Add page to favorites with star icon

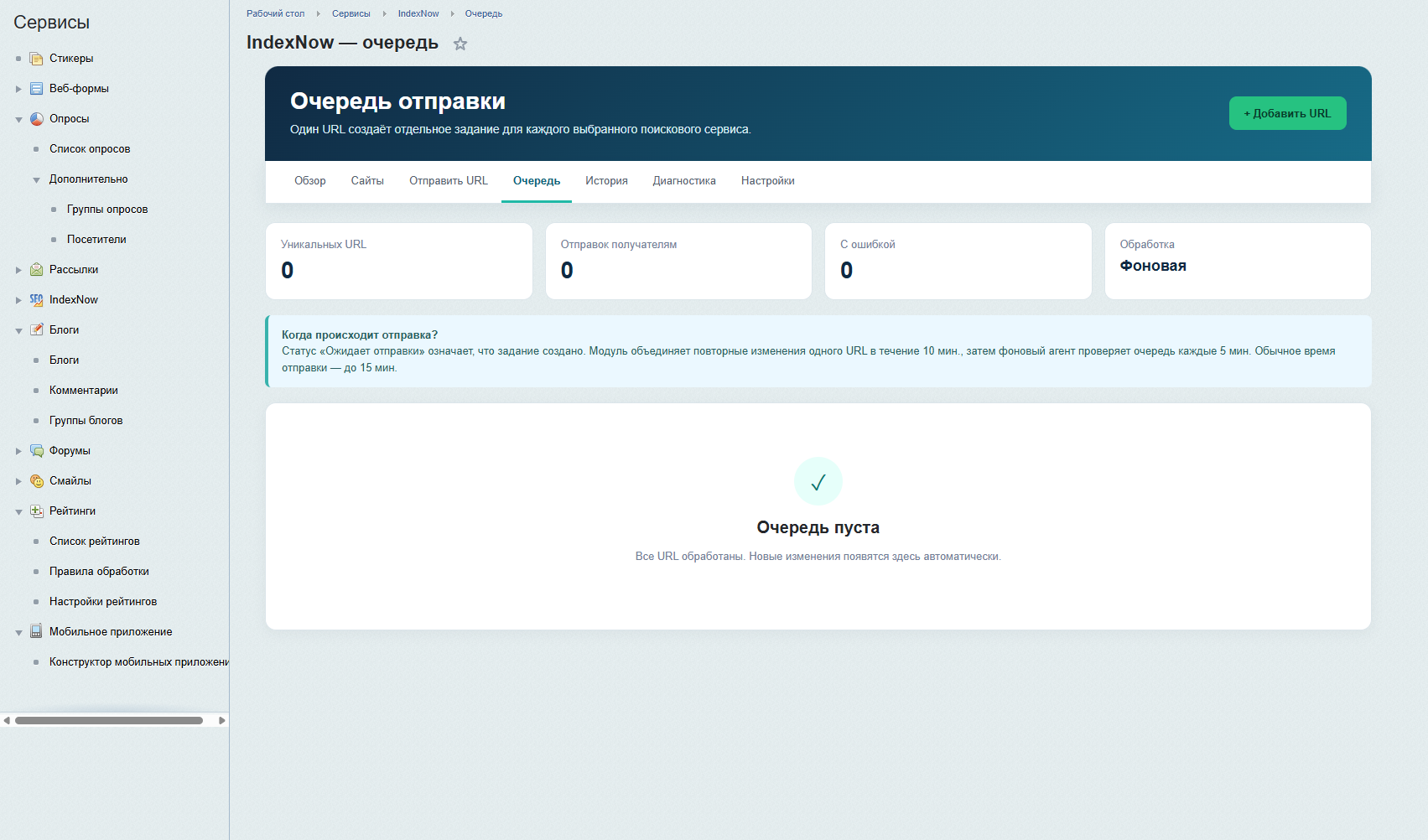coord(460,44)
